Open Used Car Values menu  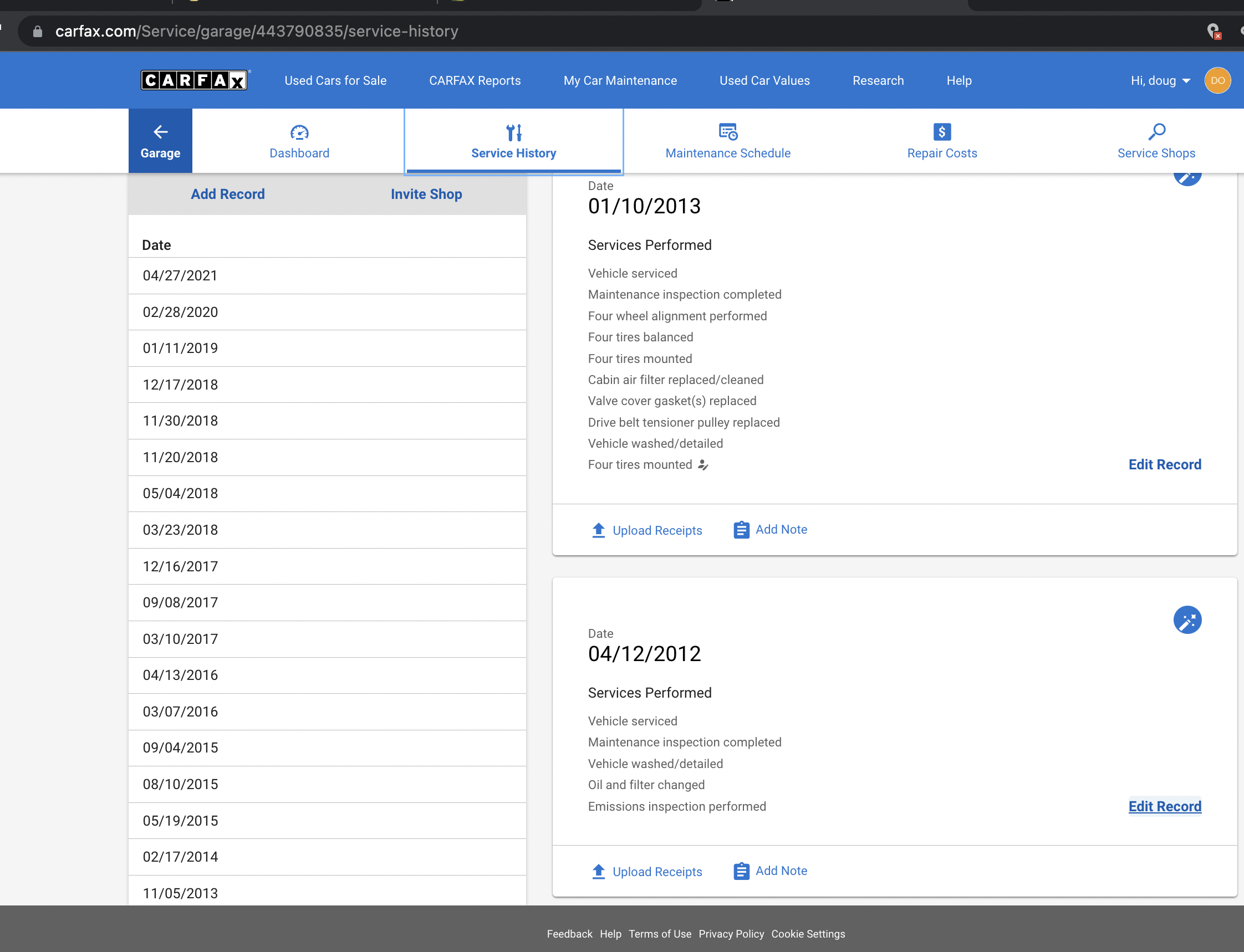tap(764, 80)
